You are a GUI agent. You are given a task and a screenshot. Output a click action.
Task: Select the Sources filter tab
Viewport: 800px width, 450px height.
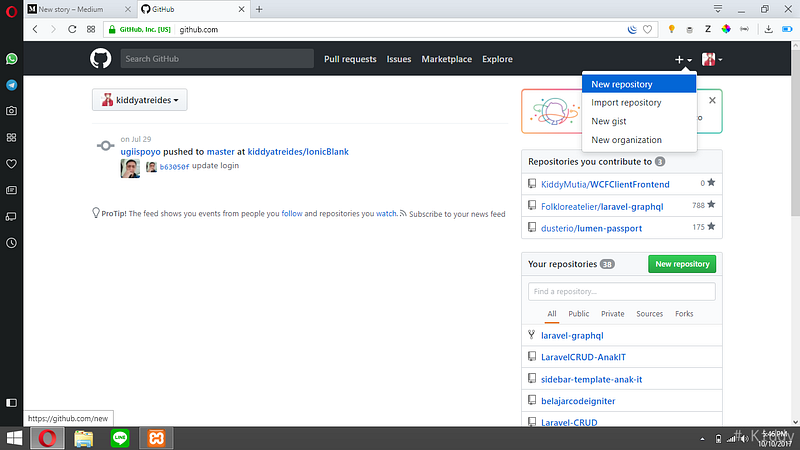coord(649,314)
